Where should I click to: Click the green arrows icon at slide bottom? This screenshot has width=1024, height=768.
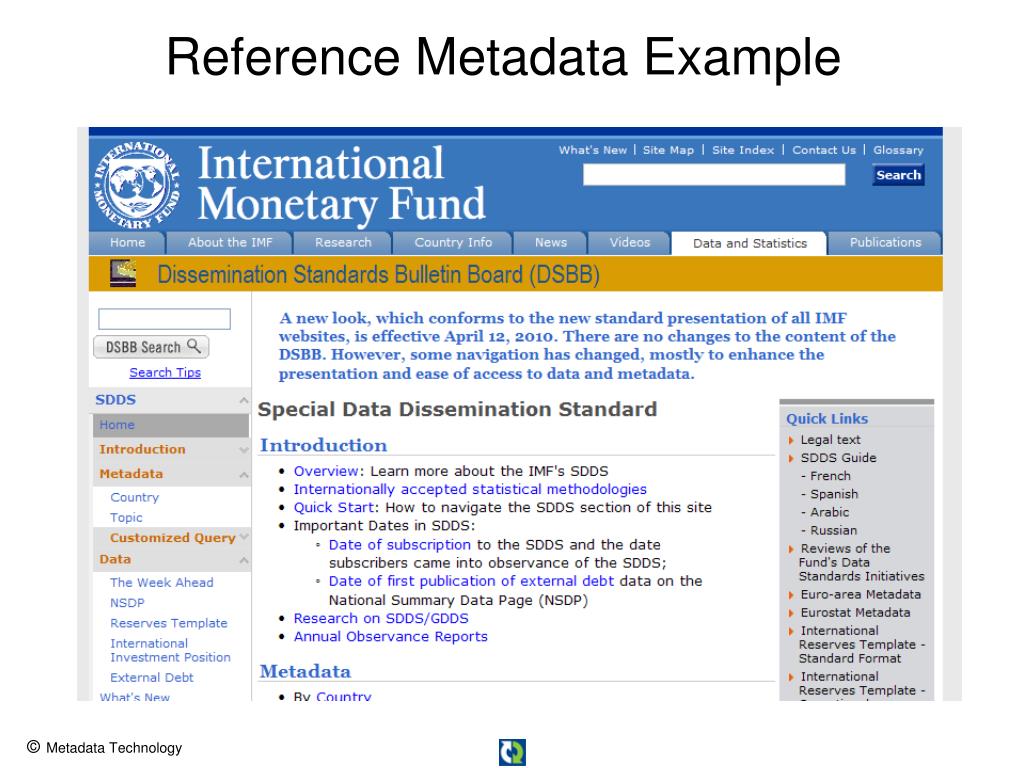tap(512, 752)
